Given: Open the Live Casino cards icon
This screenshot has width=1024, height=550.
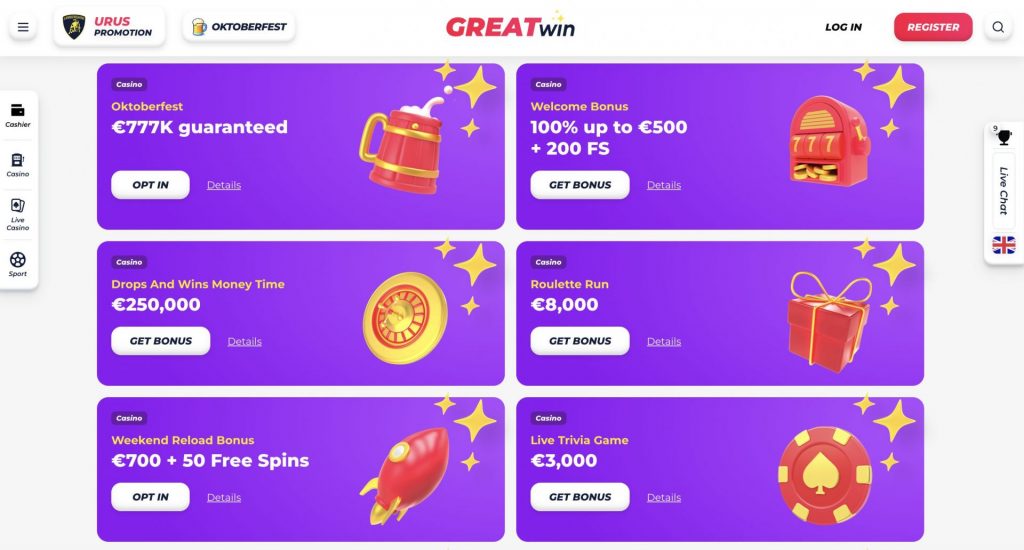Looking at the screenshot, I should pos(18,206).
